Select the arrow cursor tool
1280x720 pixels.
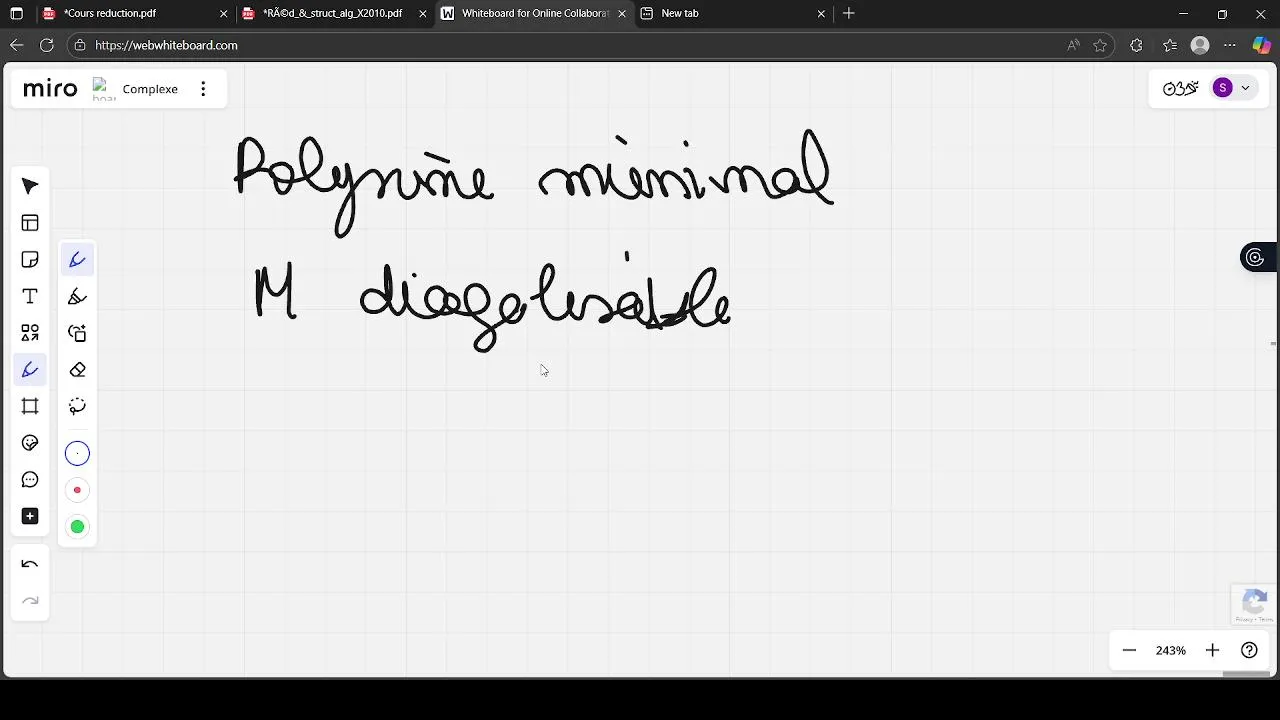[30, 186]
